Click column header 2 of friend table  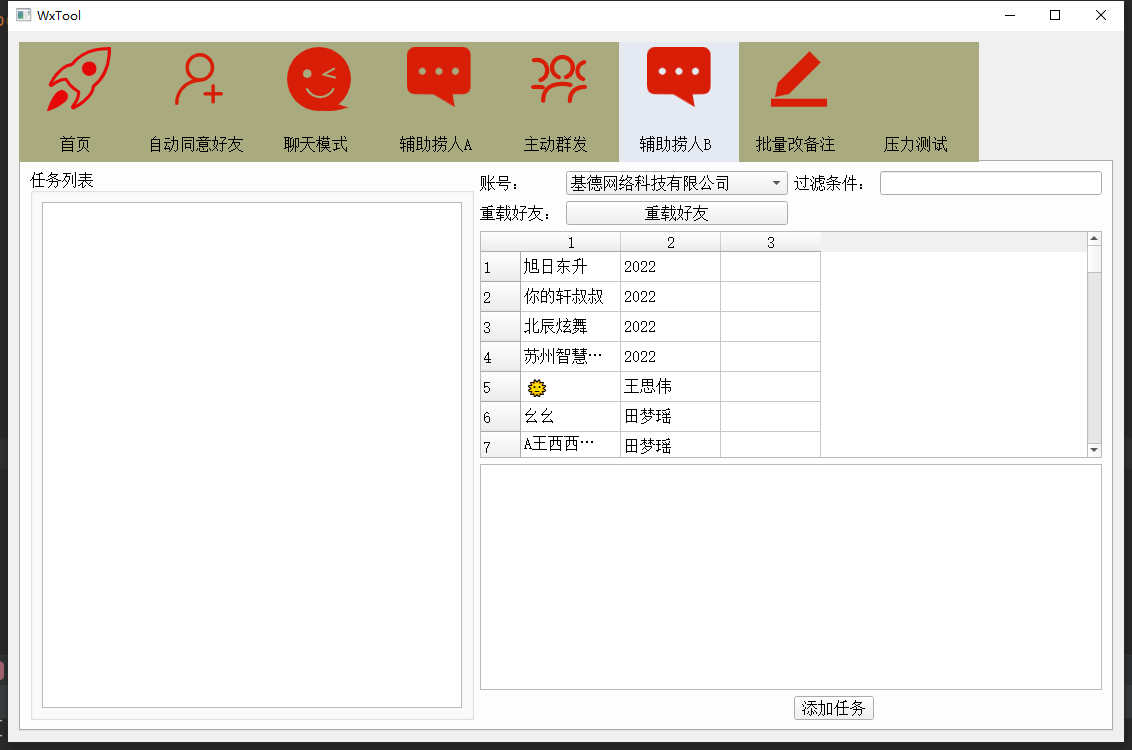tap(670, 242)
